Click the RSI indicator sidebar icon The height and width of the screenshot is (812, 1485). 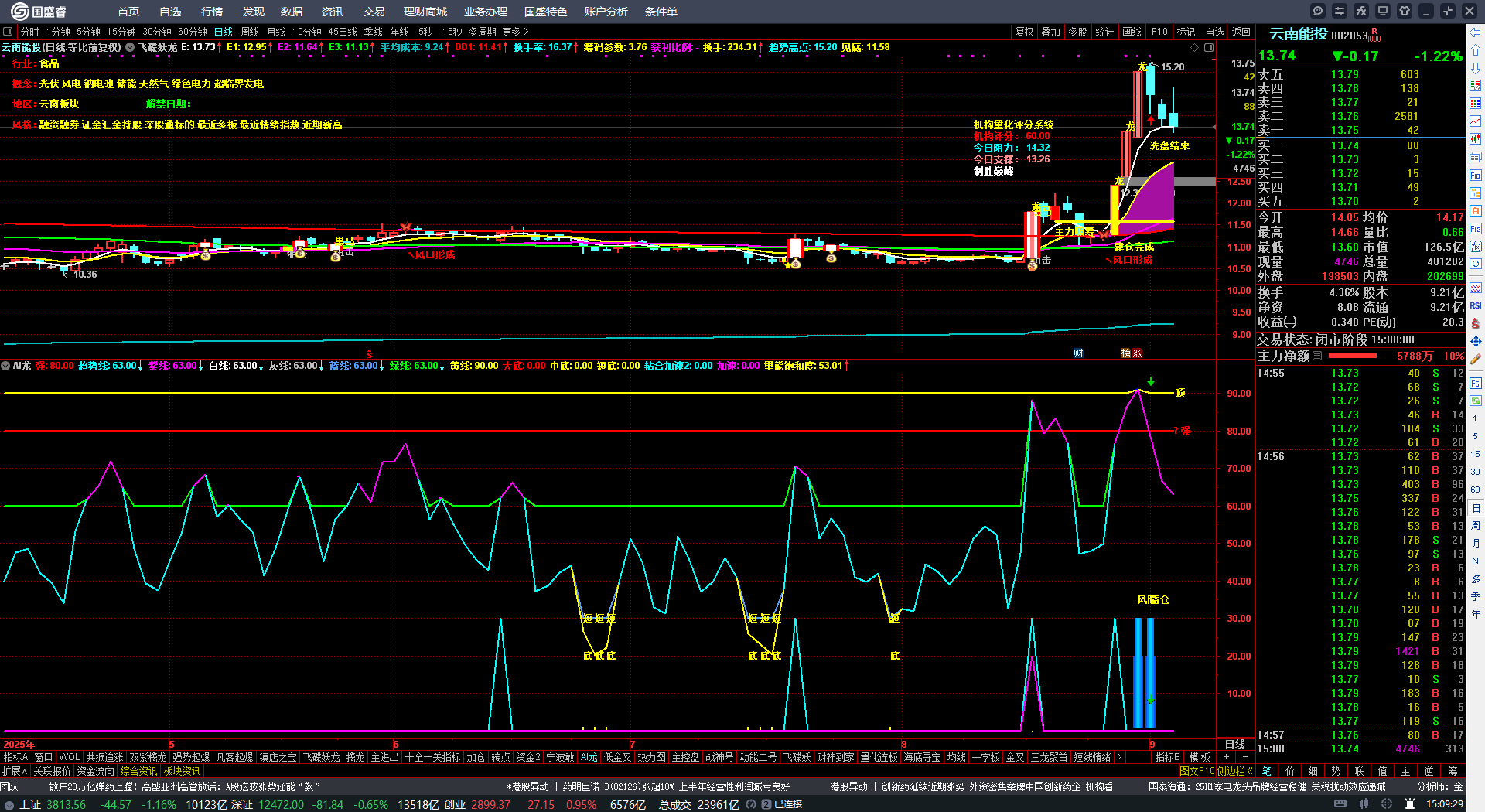[x=1476, y=305]
